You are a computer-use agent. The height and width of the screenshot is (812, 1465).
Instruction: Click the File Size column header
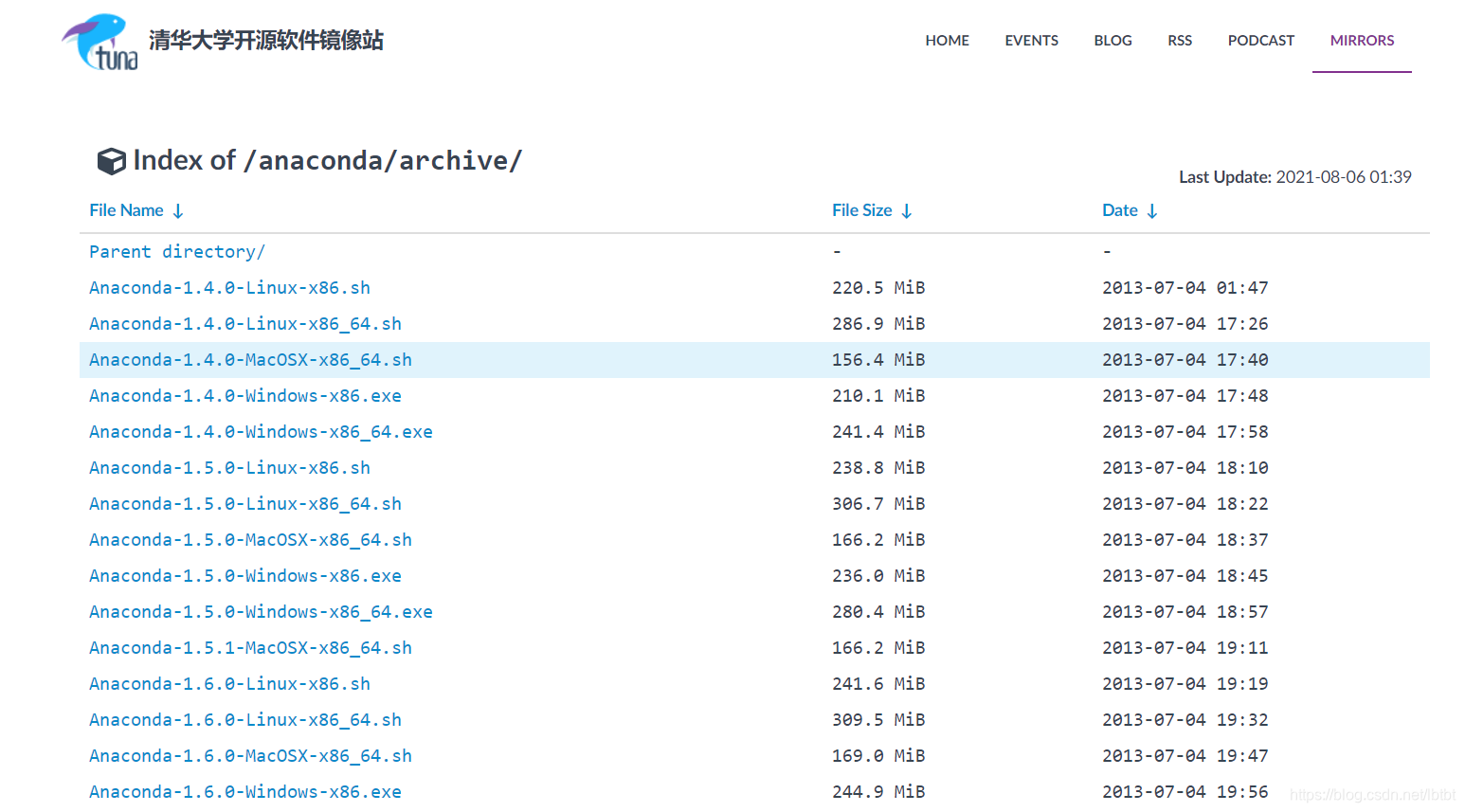pos(861,210)
